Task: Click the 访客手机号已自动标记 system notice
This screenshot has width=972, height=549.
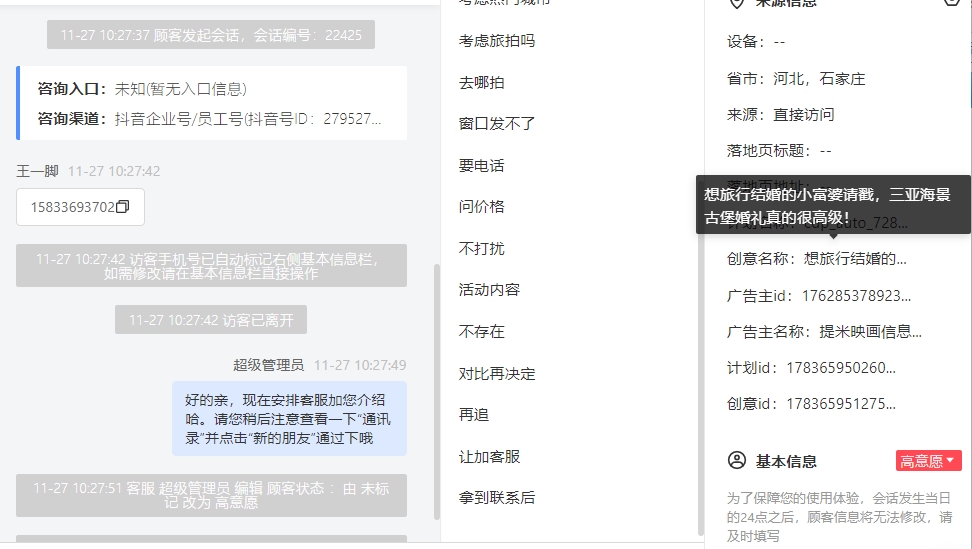Action: coord(211,266)
